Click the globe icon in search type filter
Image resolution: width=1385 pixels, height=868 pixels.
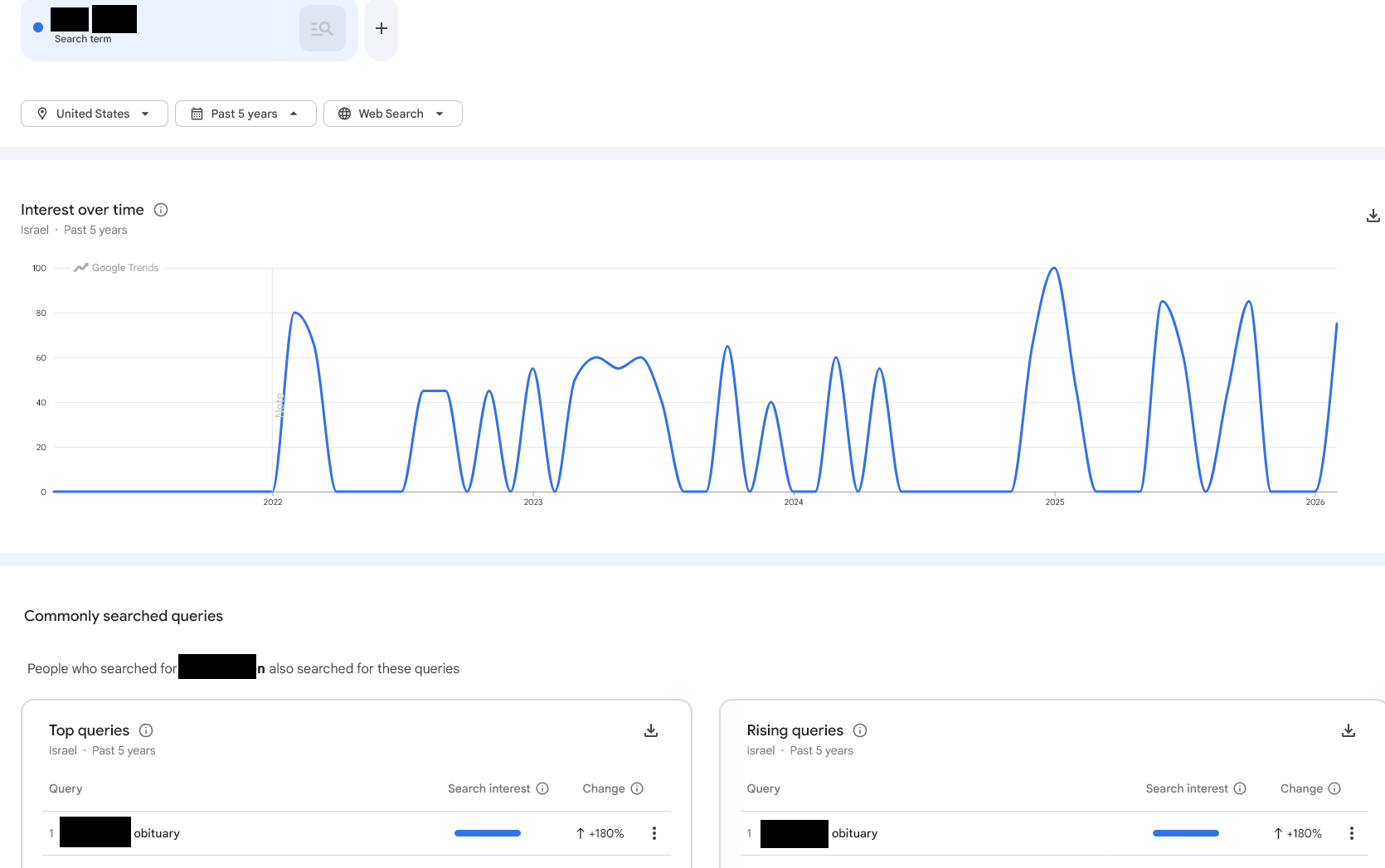(345, 114)
